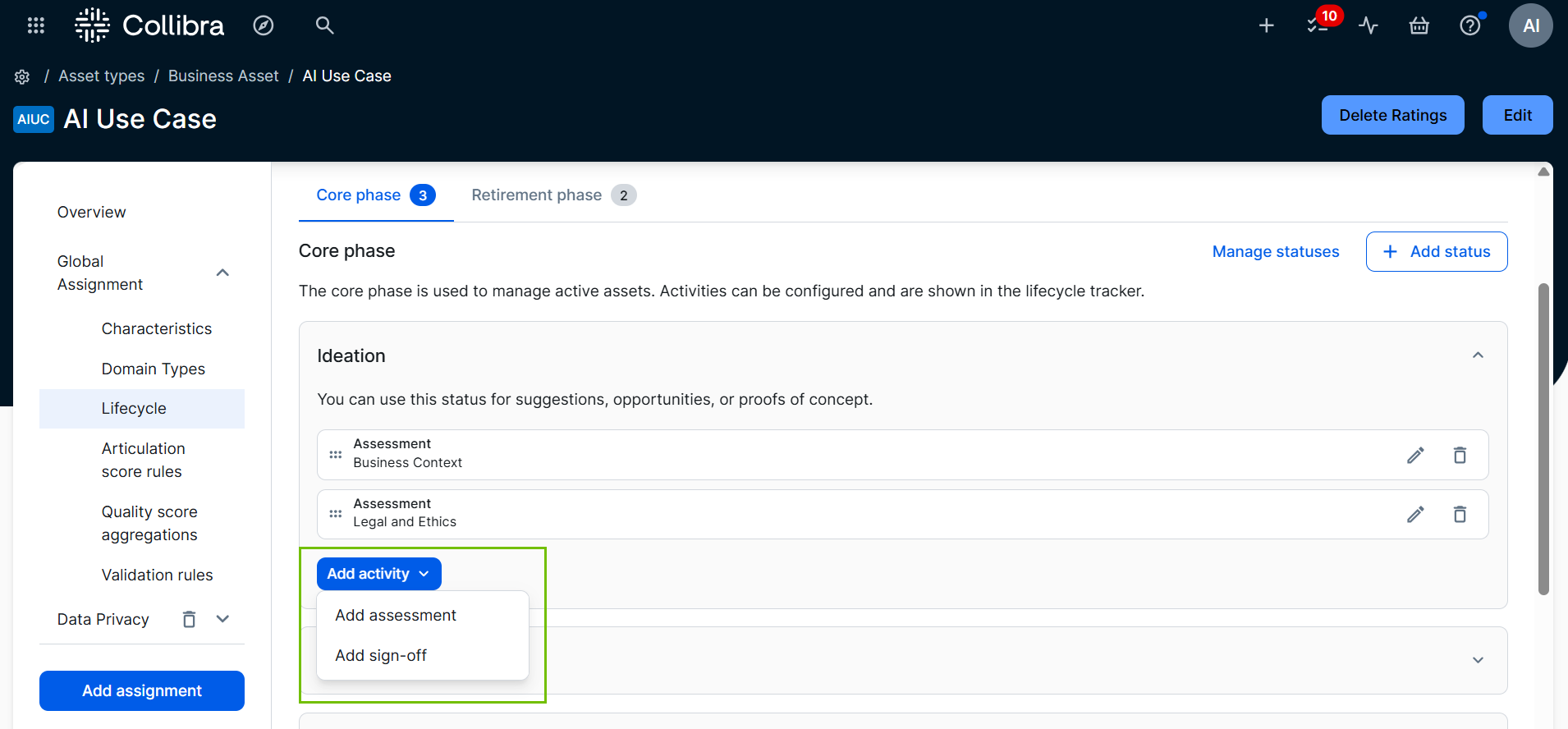Open the activity pulse icon

tap(1368, 25)
